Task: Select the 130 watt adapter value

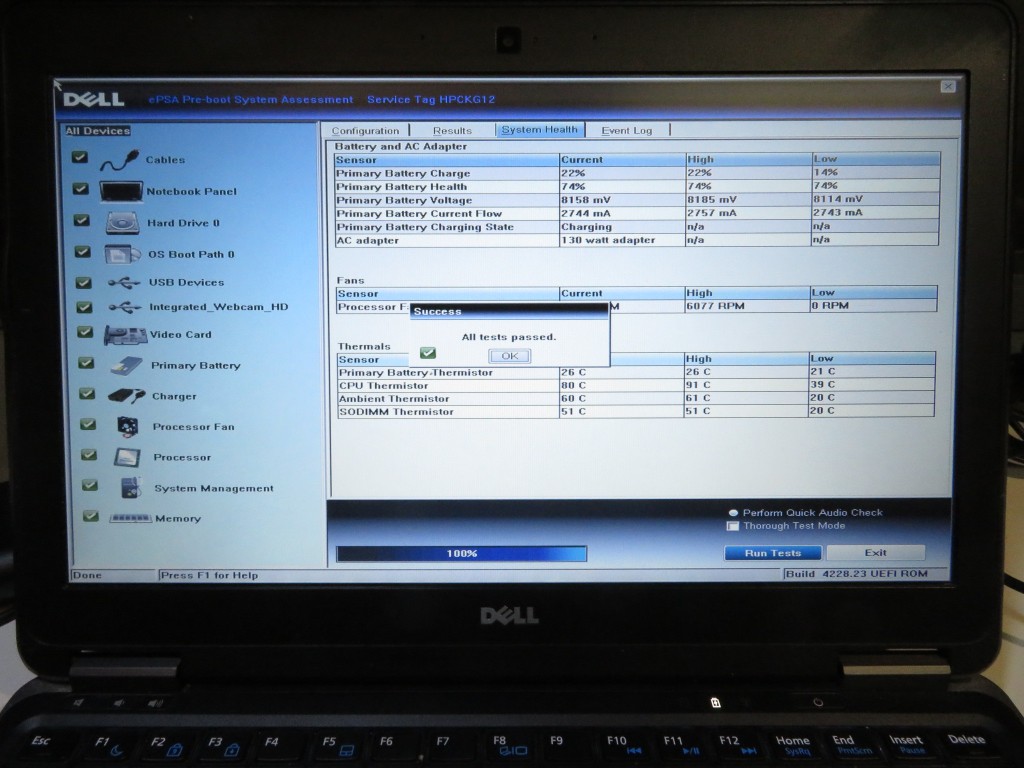Action: [608, 240]
